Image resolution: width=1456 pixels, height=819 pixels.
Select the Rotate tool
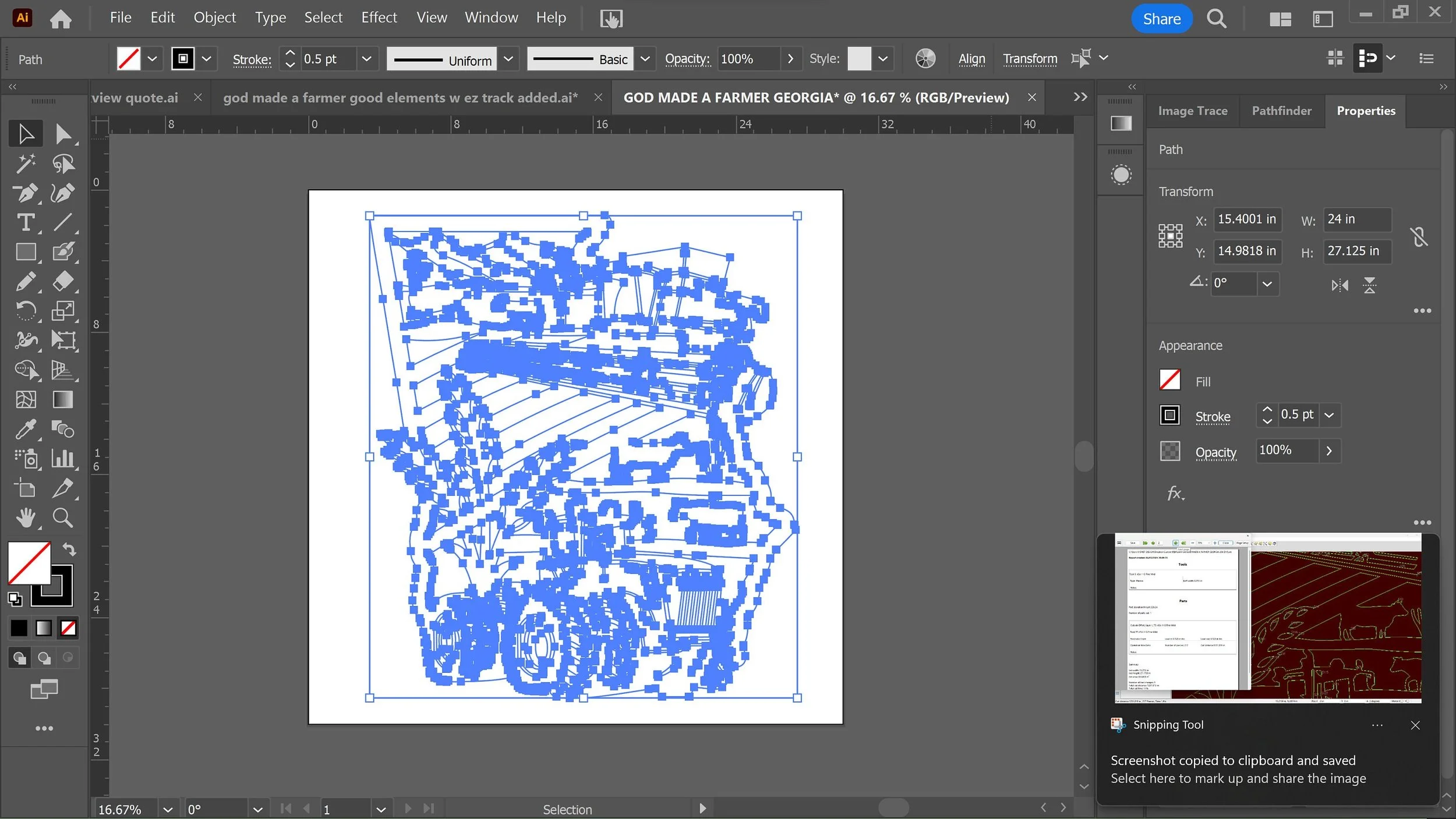tap(26, 311)
